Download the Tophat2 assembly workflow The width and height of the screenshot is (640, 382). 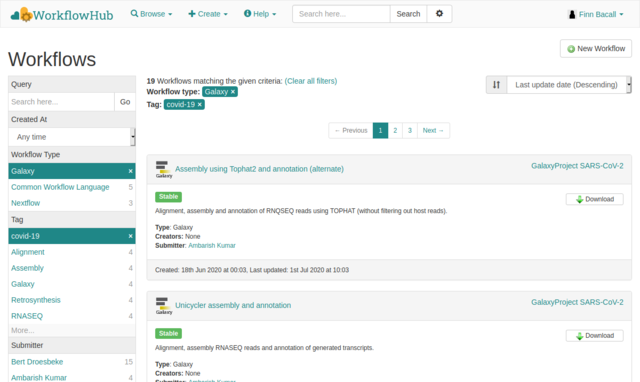click(594, 199)
